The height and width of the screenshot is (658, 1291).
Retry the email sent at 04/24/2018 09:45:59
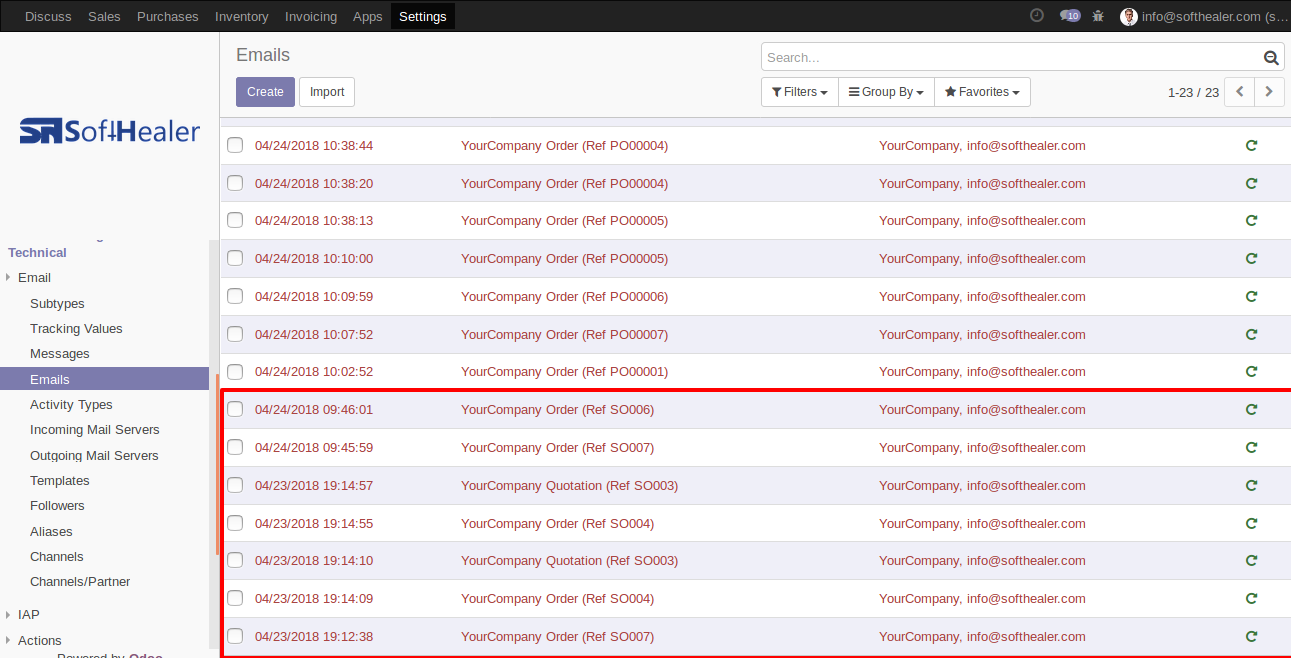[x=1251, y=448]
